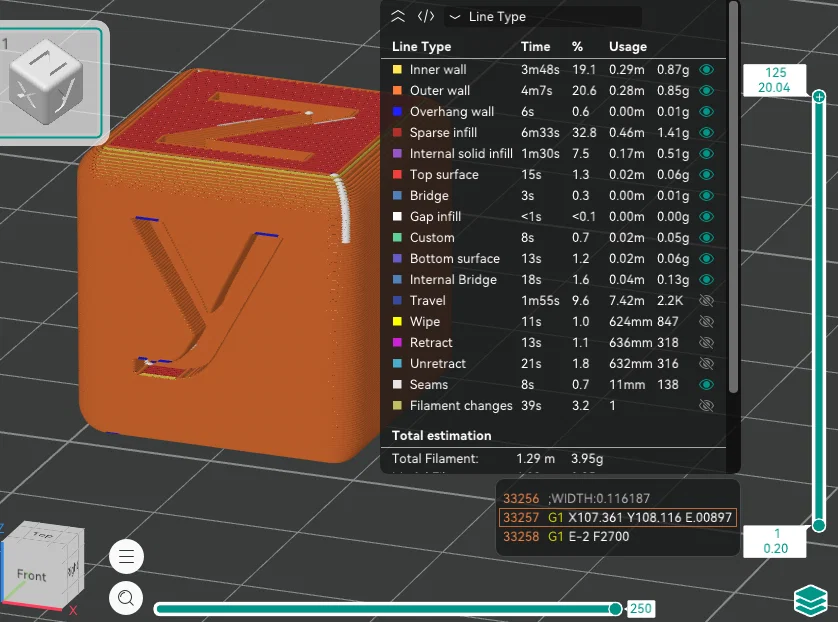Click the Travel usage value 7.42m

[x=626, y=301]
